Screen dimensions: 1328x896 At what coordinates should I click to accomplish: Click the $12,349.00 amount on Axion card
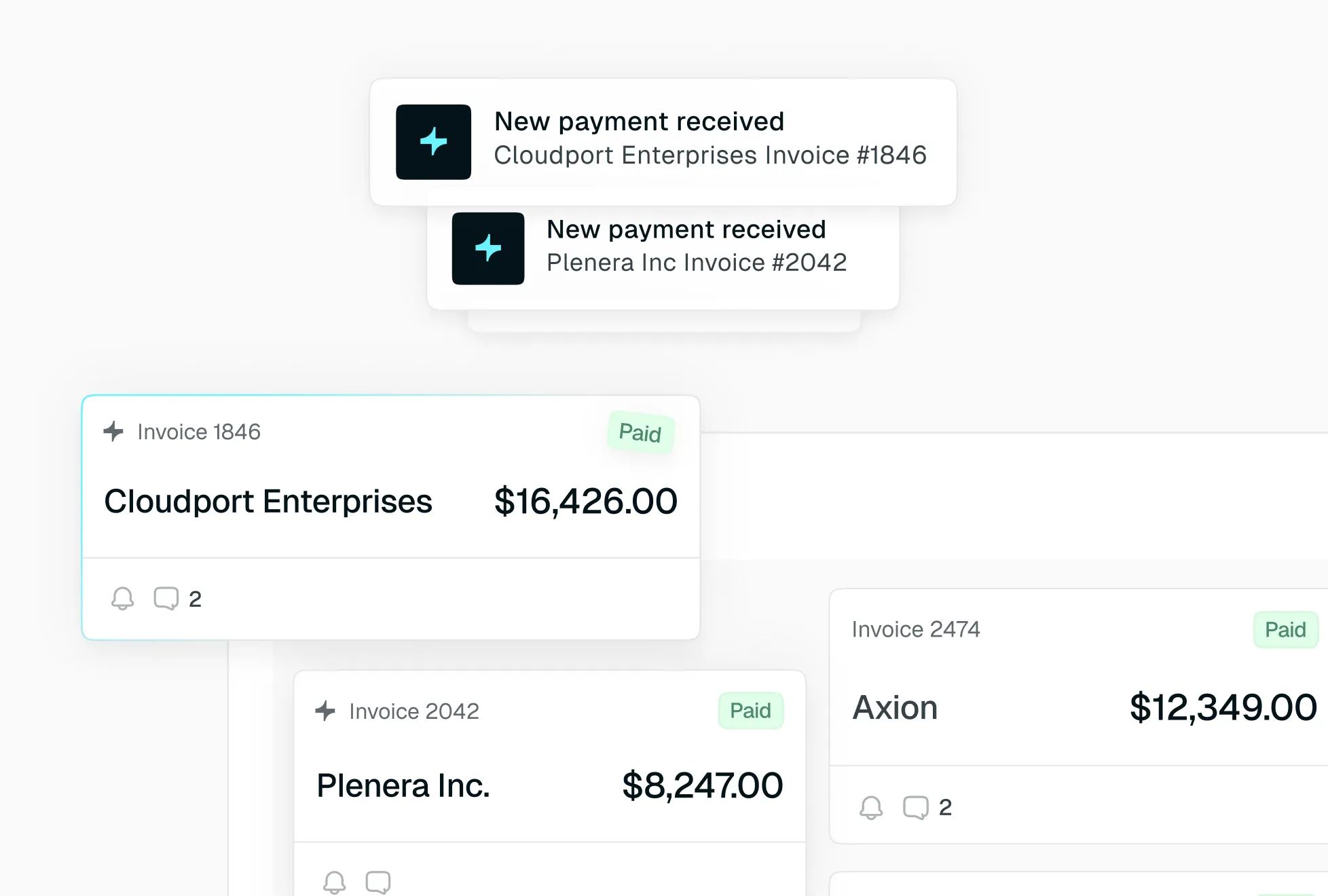pos(1223,707)
